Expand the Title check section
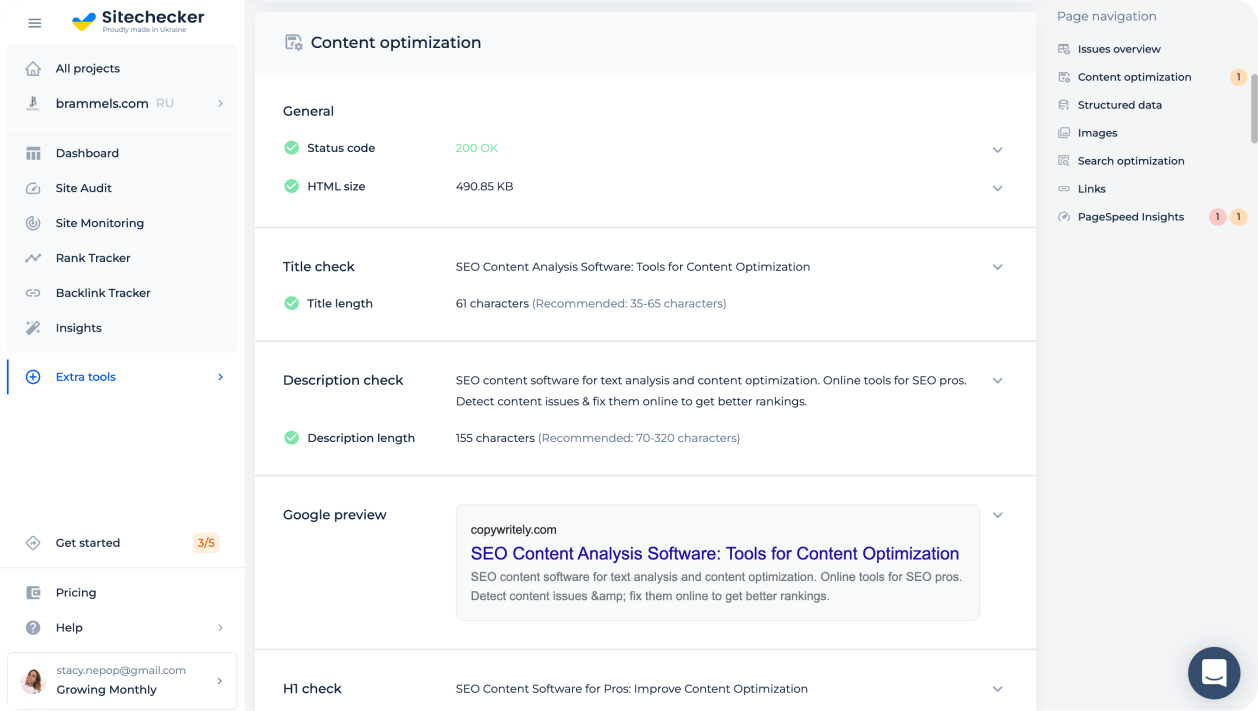Viewport: 1258px width, 711px height. coord(997,267)
